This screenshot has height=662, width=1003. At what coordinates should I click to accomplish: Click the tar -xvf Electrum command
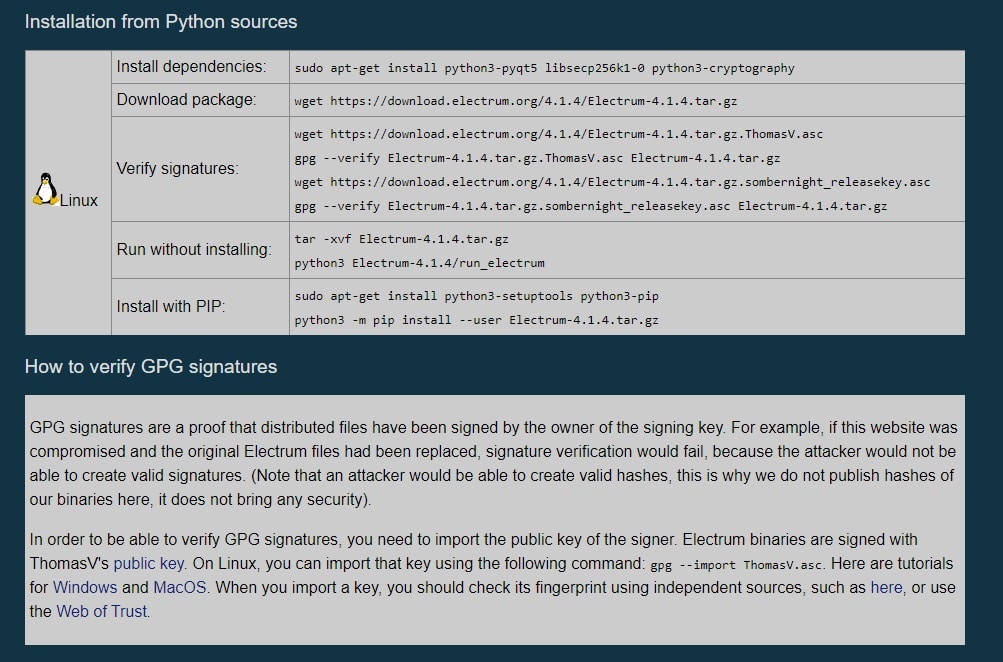(x=401, y=239)
